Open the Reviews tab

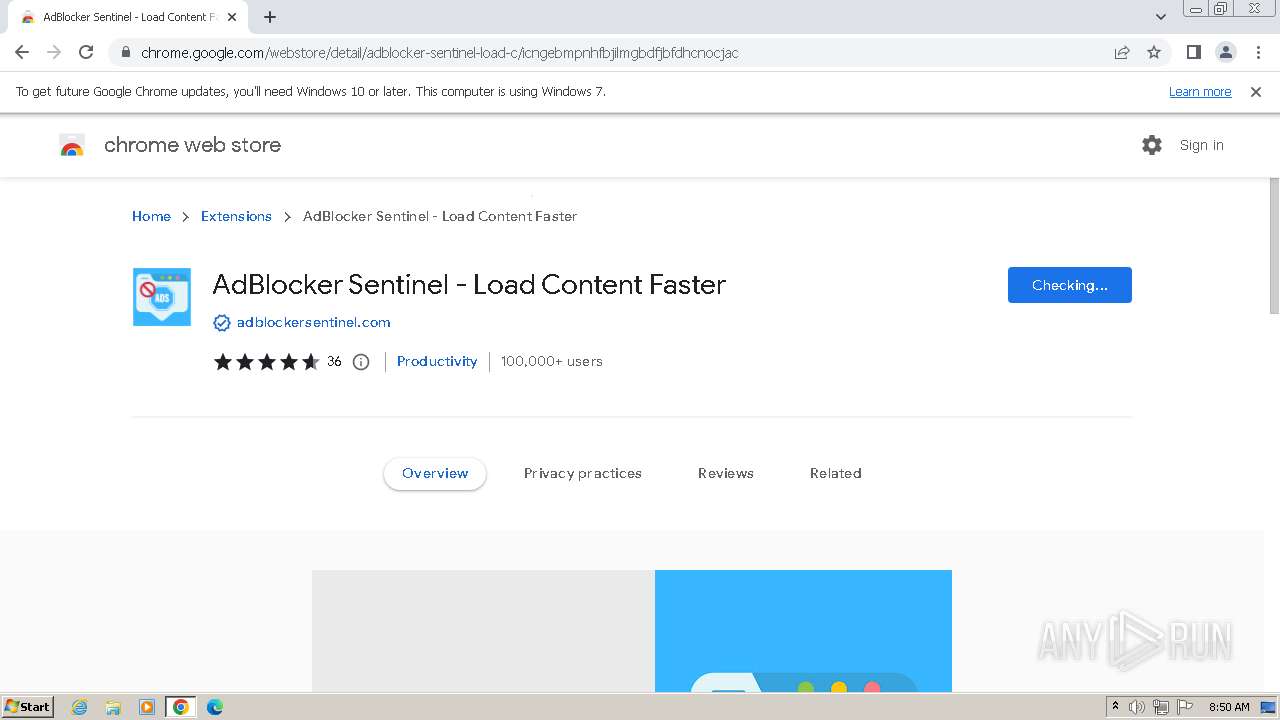point(725,473)
